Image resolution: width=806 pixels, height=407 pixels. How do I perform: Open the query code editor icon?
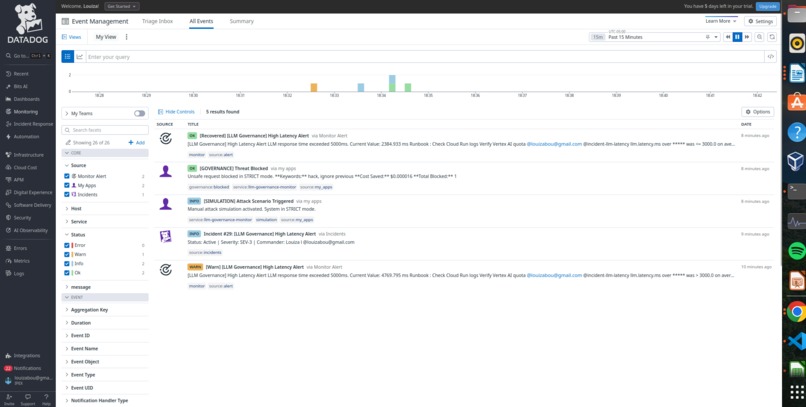771,57
